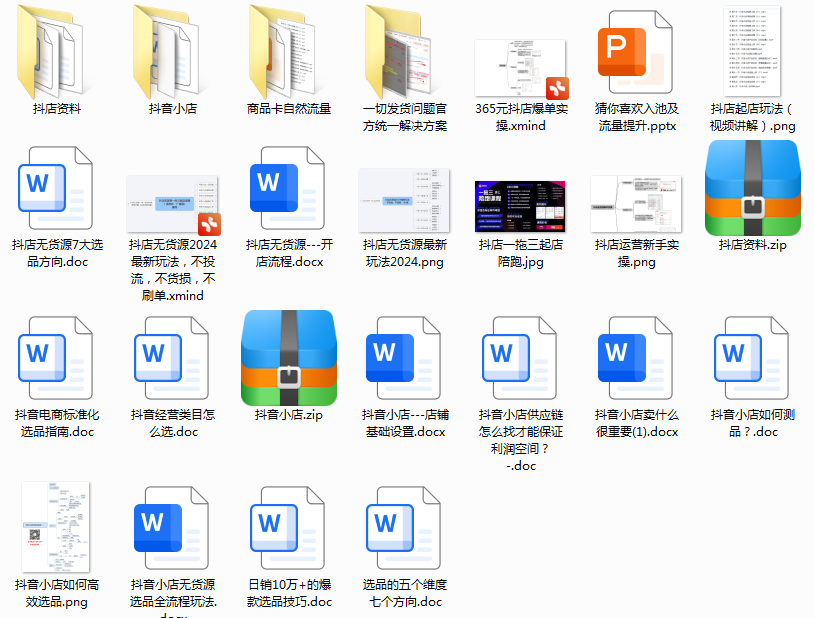Viewport: 814px width, 618px height.
Task: Click the file name "抖店无货源---开店流程.docx"
Action: point(289,253)
